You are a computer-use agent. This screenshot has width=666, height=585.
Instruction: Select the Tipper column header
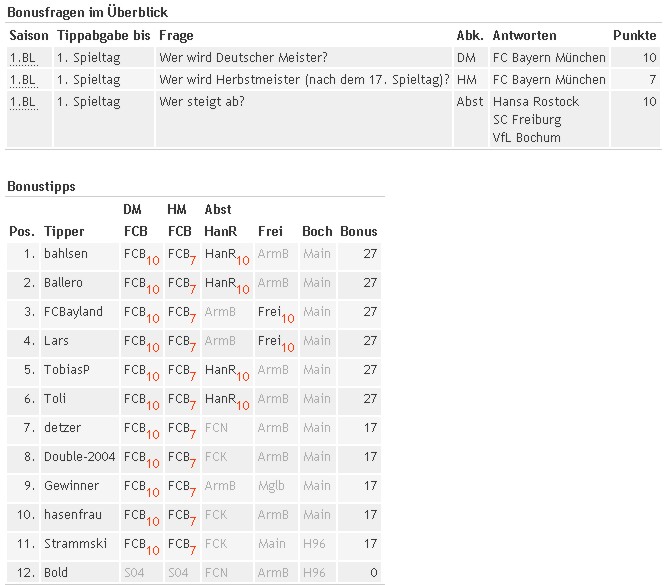coord(64,232)
